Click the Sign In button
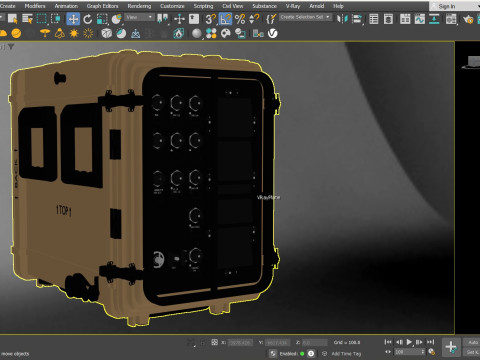480x360 pixels. click(447, 6)
